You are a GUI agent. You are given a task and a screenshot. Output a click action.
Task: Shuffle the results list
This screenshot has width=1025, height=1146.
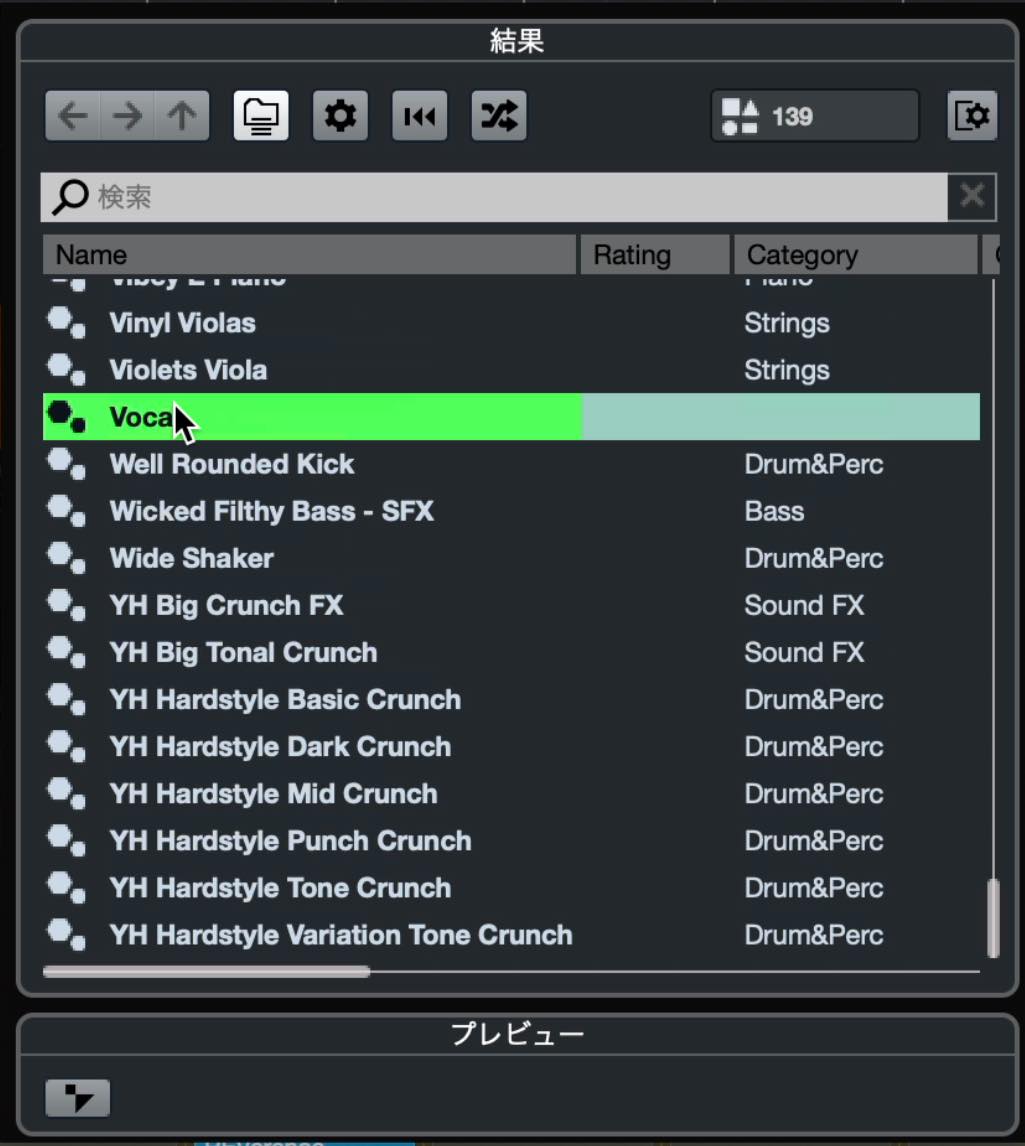[499, 115]
